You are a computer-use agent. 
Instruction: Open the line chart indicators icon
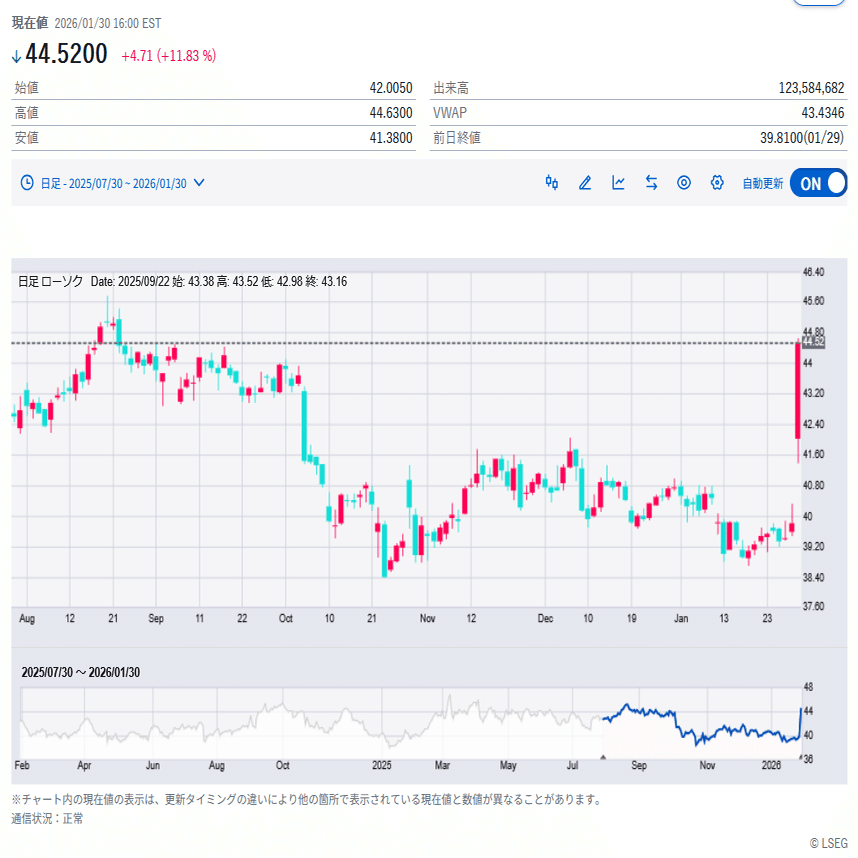pyautogui.click(x=619, y=183)
